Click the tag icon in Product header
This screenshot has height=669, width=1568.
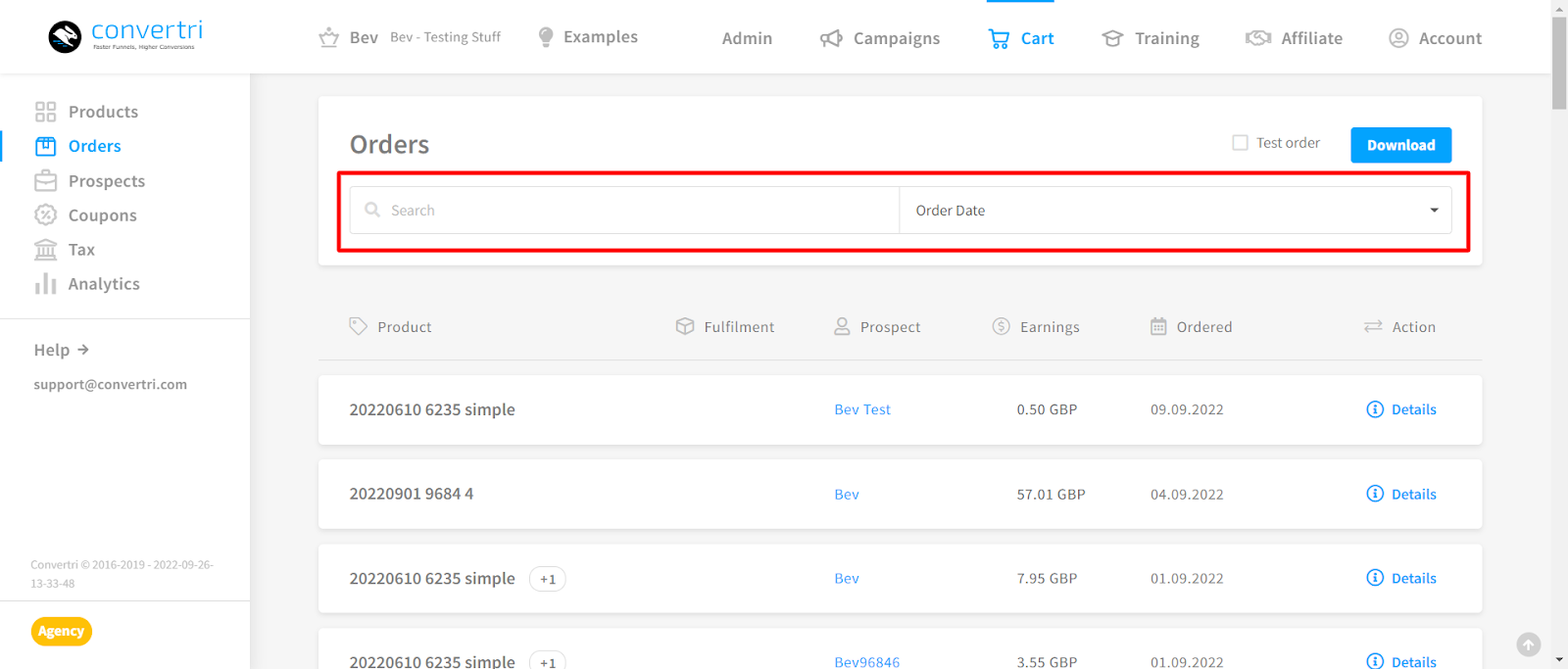click(x=359, y=326)
